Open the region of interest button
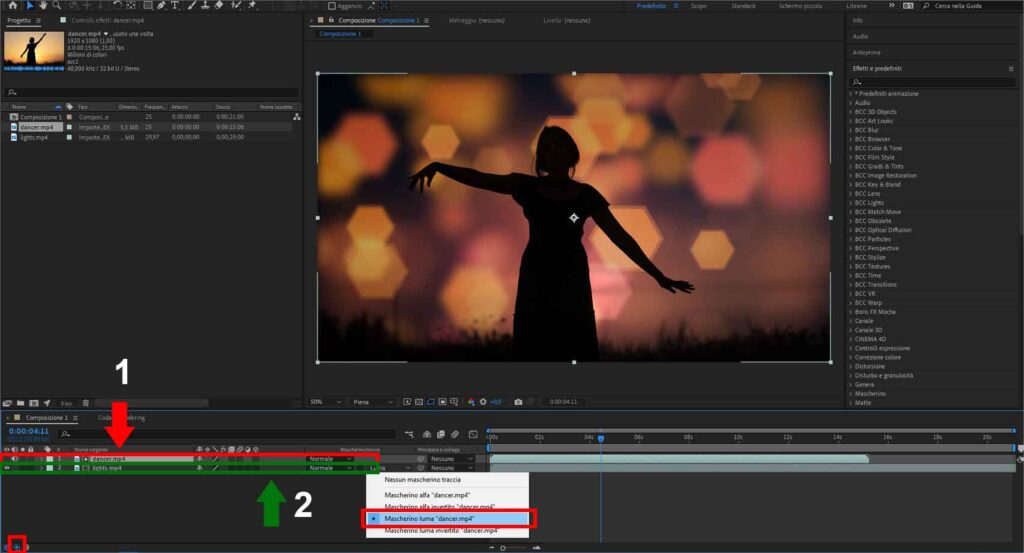The height and width of the screenshot is (553, 1024). pos(442,402)
